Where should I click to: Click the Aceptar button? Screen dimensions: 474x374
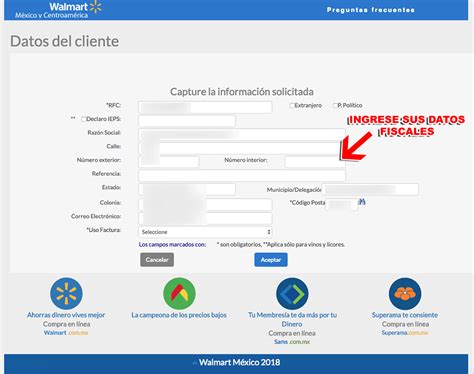point(271,260)
